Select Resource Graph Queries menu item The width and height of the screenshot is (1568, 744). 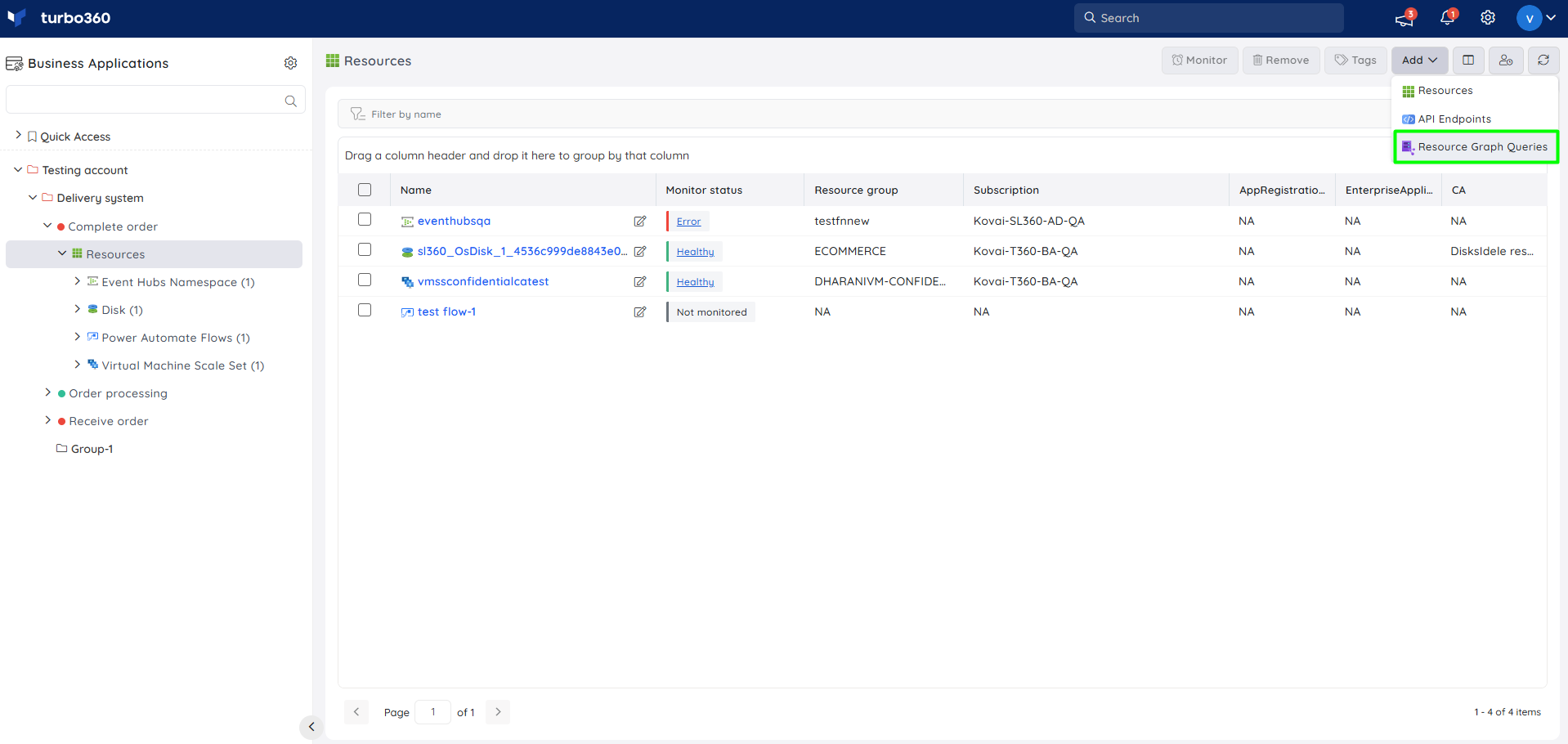(x=1476, y=147)
